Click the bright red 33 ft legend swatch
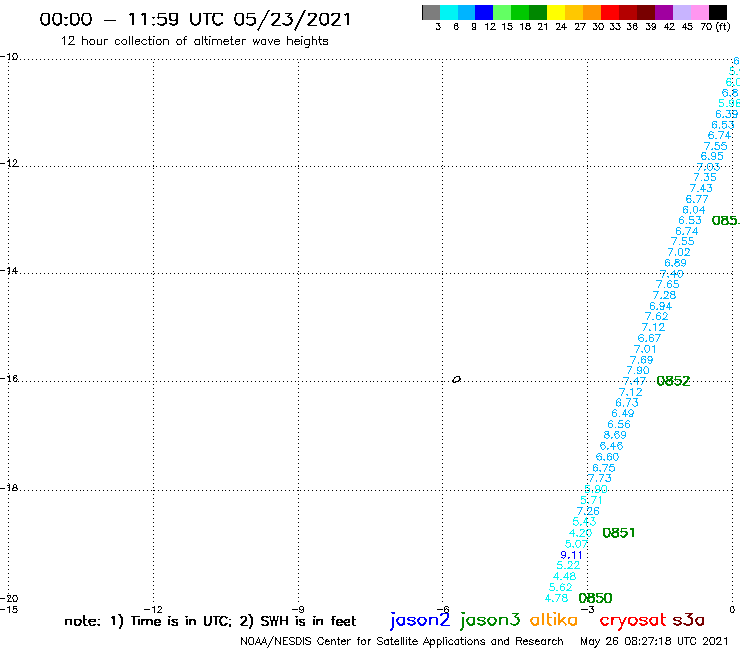The width and height of the screenshot is (740, 650). pyautogui.click(x=610, y=12)
